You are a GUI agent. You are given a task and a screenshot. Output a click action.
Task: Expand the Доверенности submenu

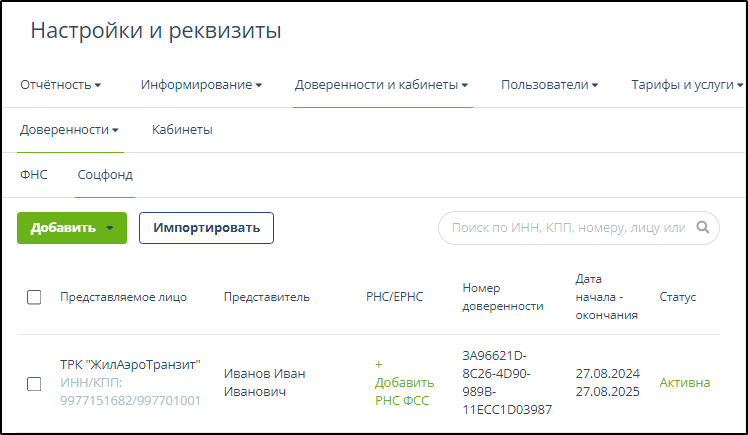(x=69, y=130)
